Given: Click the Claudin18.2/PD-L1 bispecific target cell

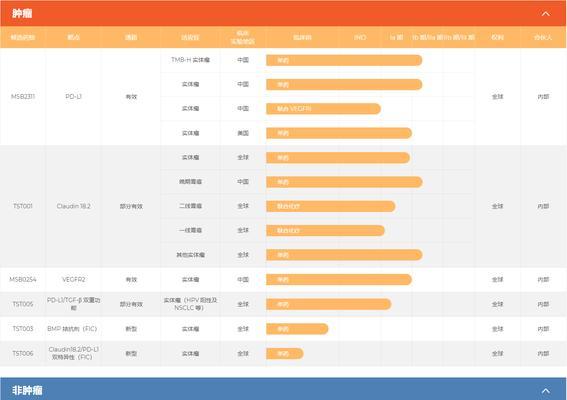Looking at the screenshot, I should pyautogui.click(x=73, y=353).
